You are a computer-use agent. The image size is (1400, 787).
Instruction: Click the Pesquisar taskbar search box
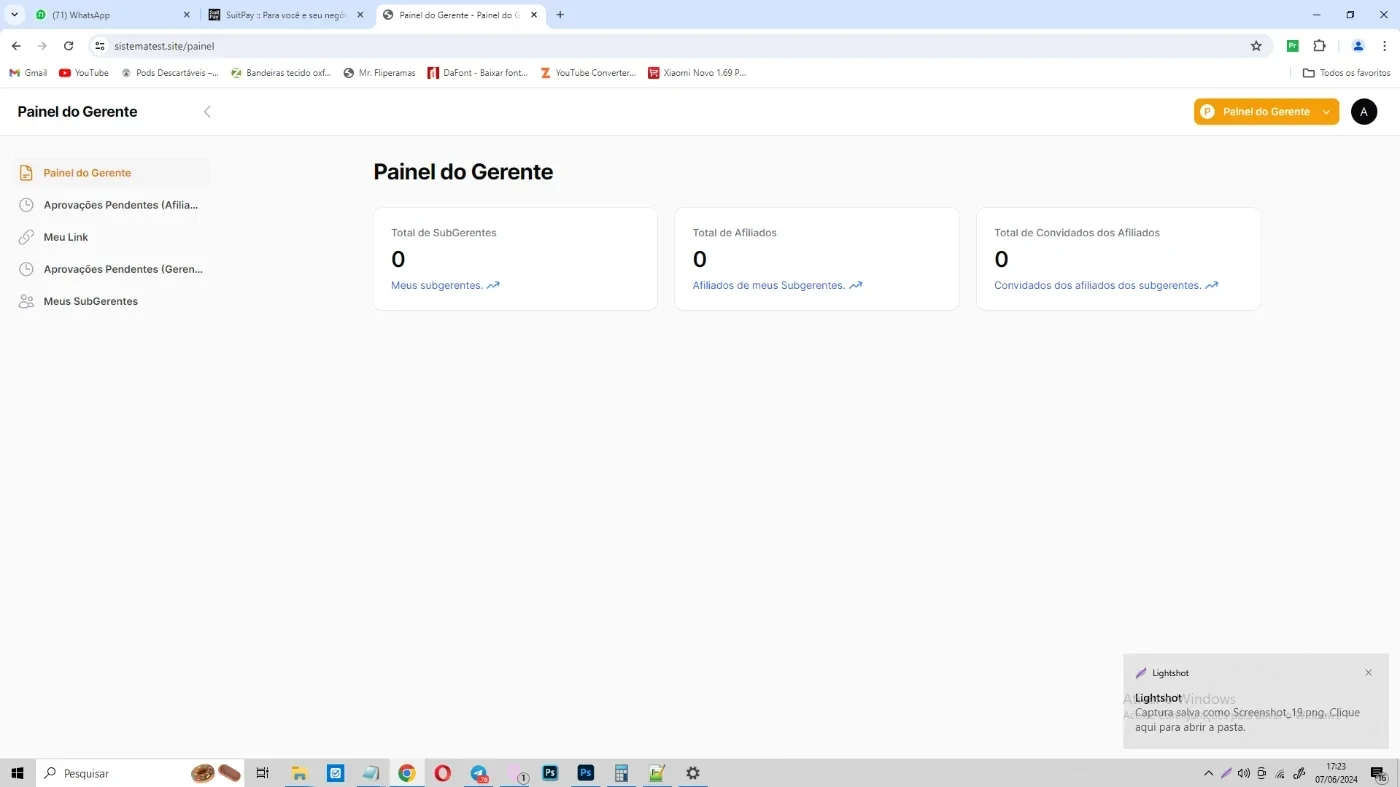point(140,773)
